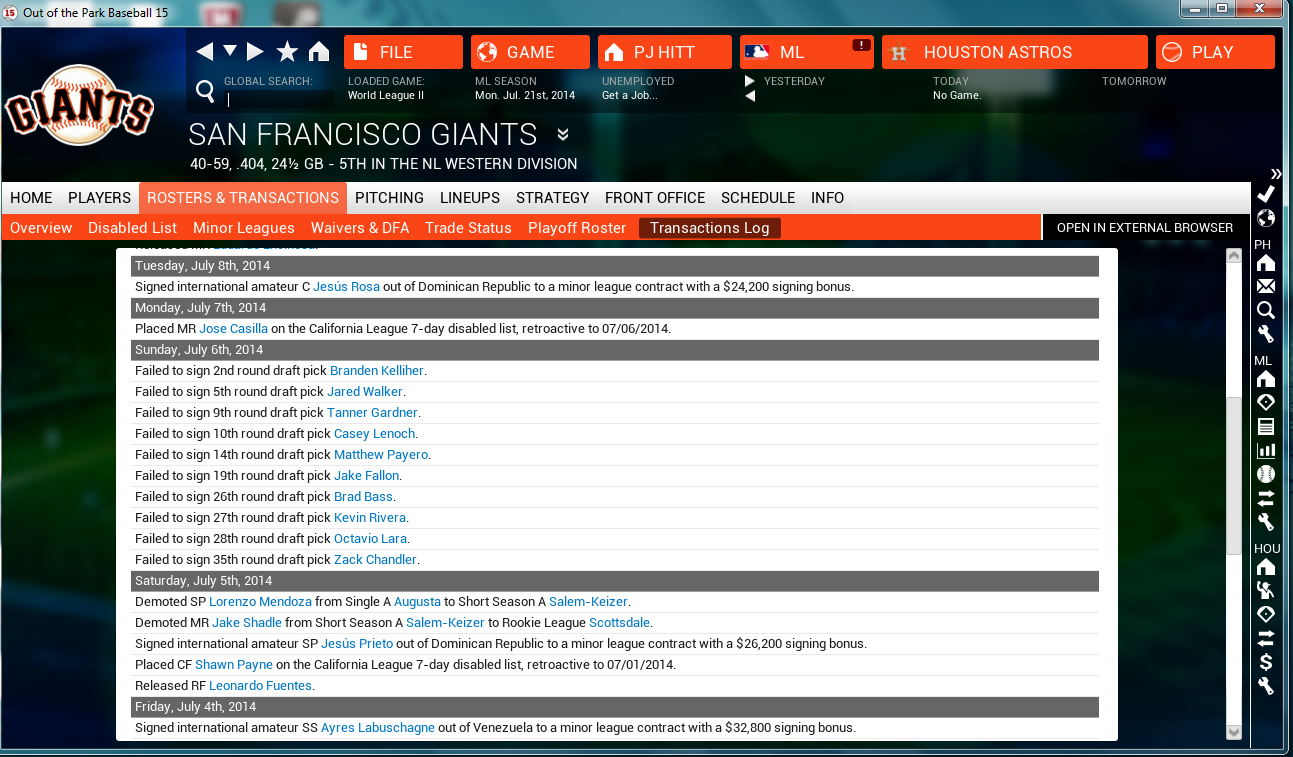Click the home icon in top navigation

[319, 52]
